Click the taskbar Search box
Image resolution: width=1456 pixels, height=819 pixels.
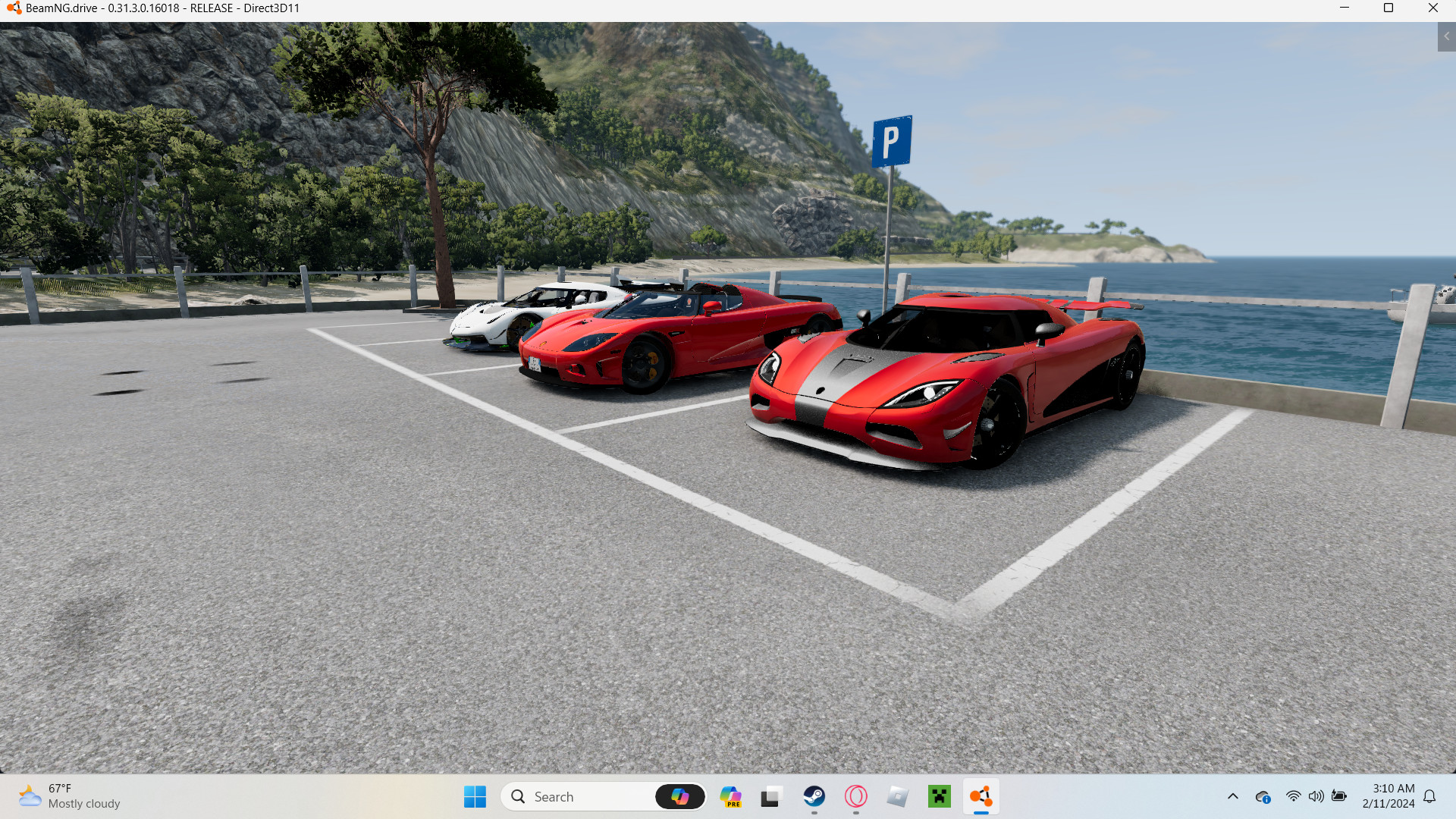604,797
